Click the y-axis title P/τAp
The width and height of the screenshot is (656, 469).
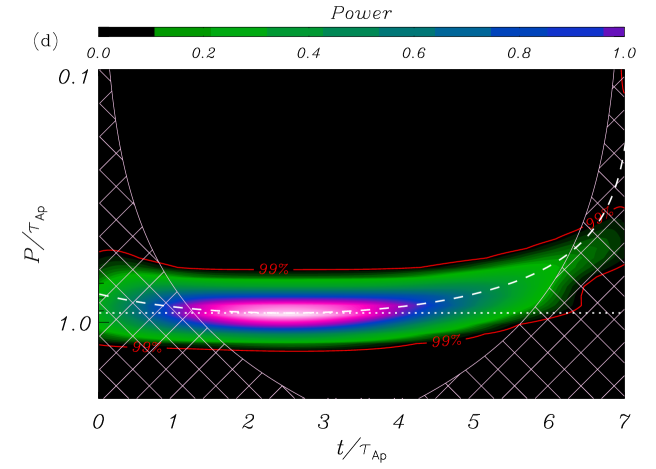[35, 233]
